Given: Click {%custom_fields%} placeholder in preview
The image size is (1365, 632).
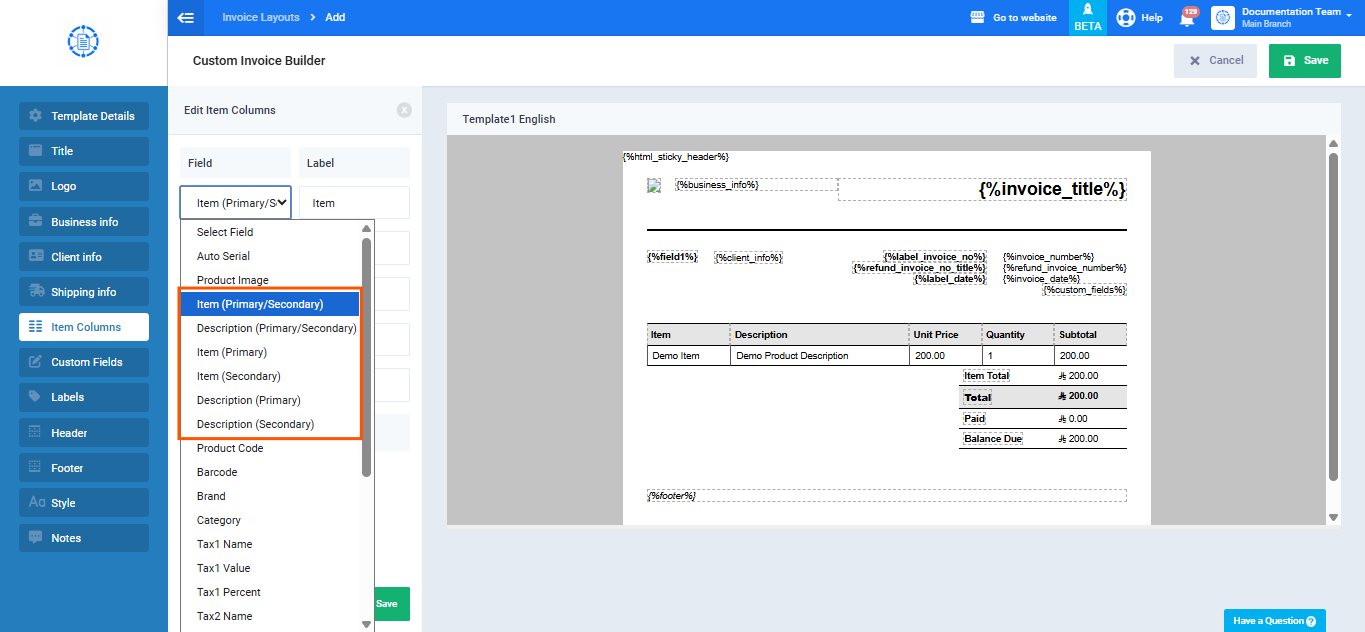Looking at the screenshot, I should 1085,290.
